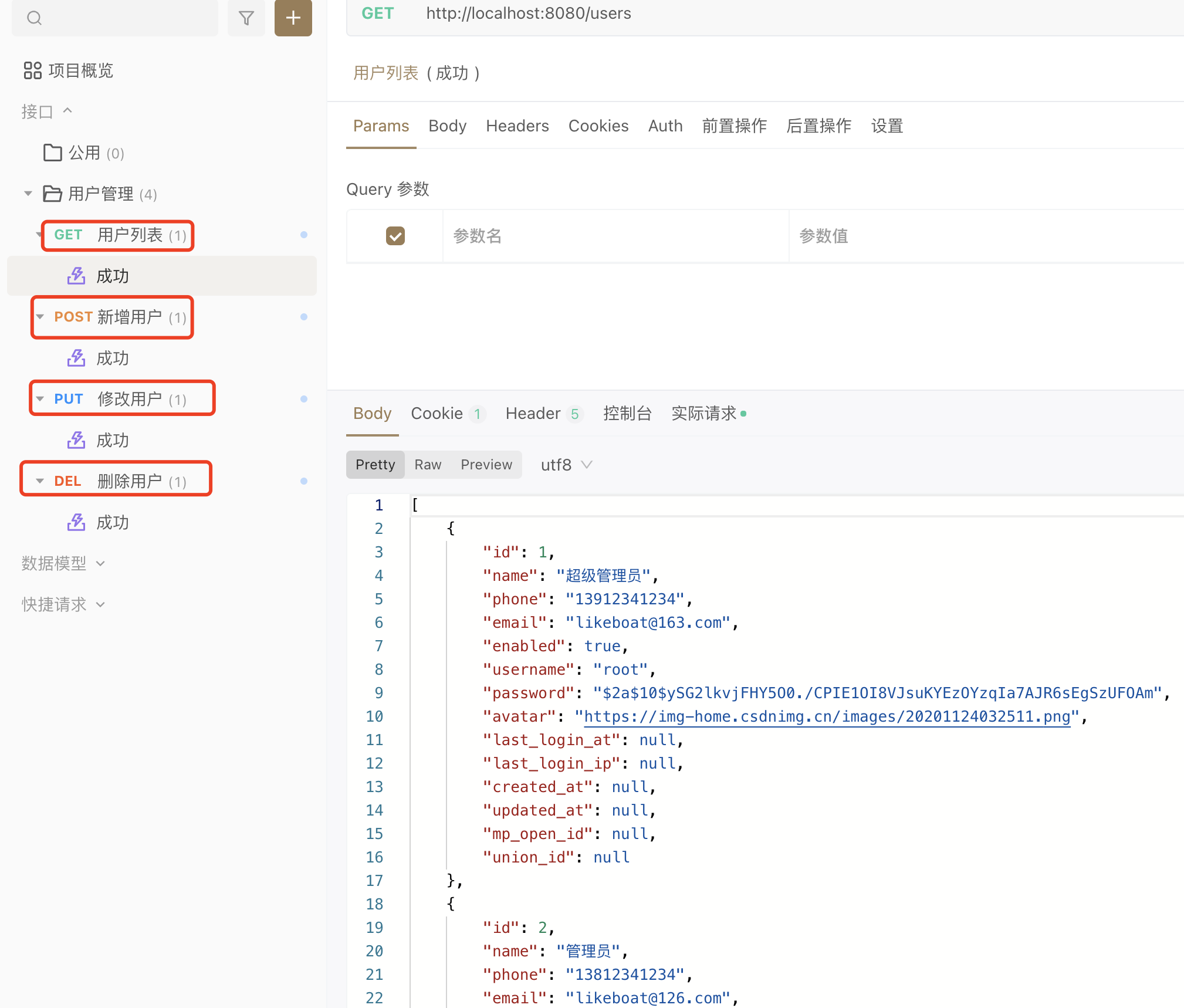The image size is (1184, 1008).
Task: Open the Cookies tab
Action: click(598, 126)
